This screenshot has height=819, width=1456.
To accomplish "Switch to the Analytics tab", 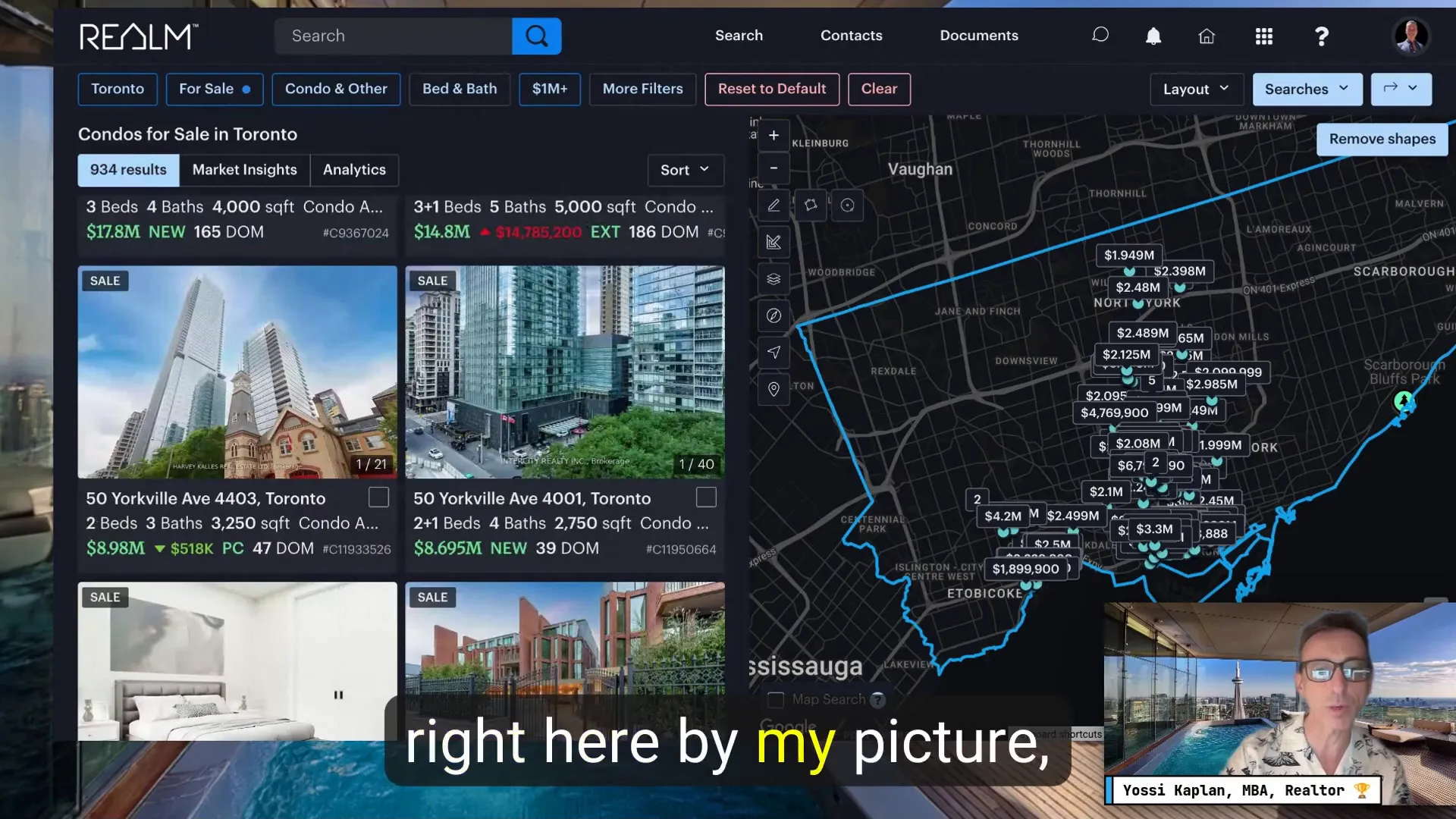I will coord(354,170).
